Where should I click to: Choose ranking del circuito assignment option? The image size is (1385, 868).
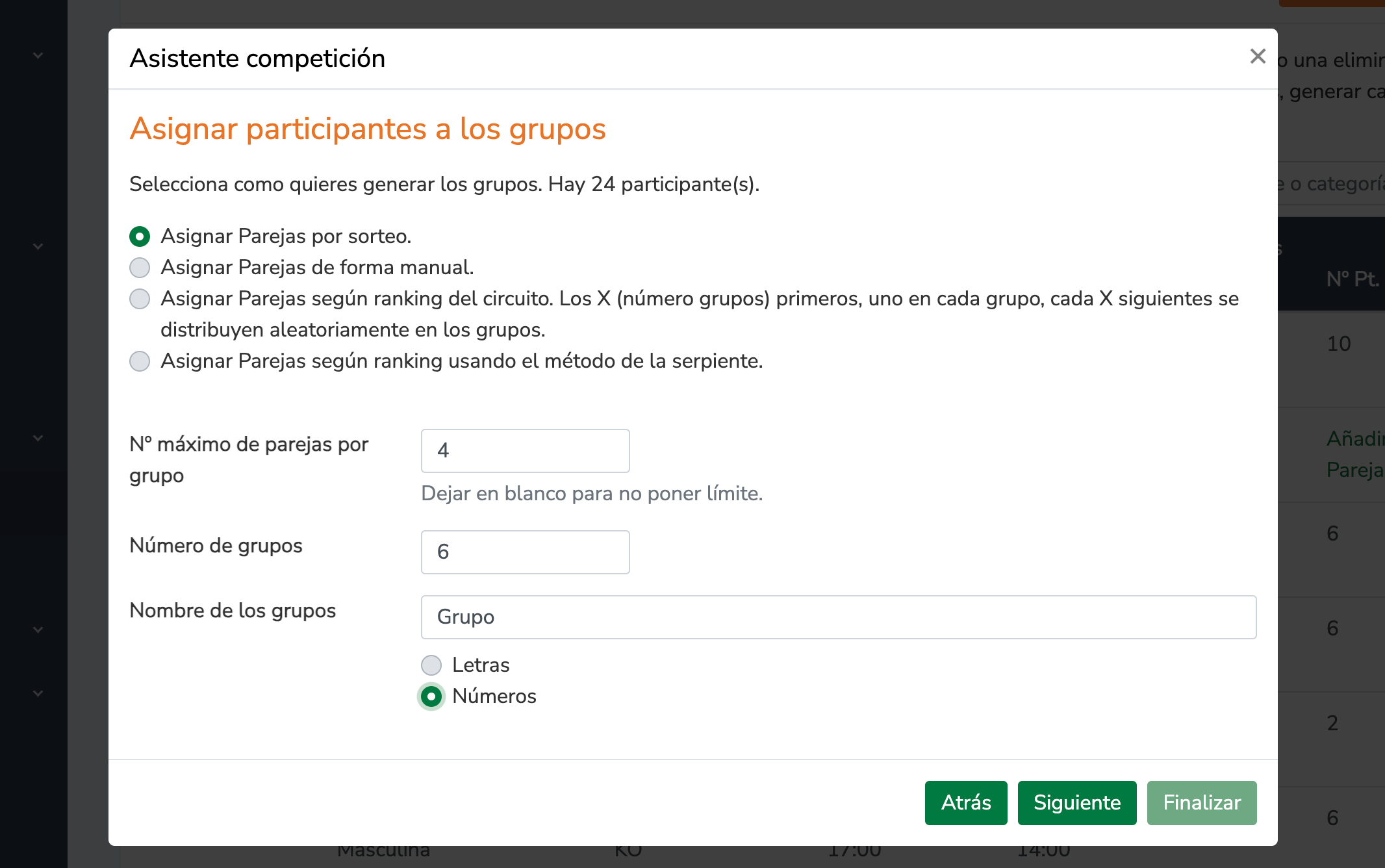coord(140,299)
